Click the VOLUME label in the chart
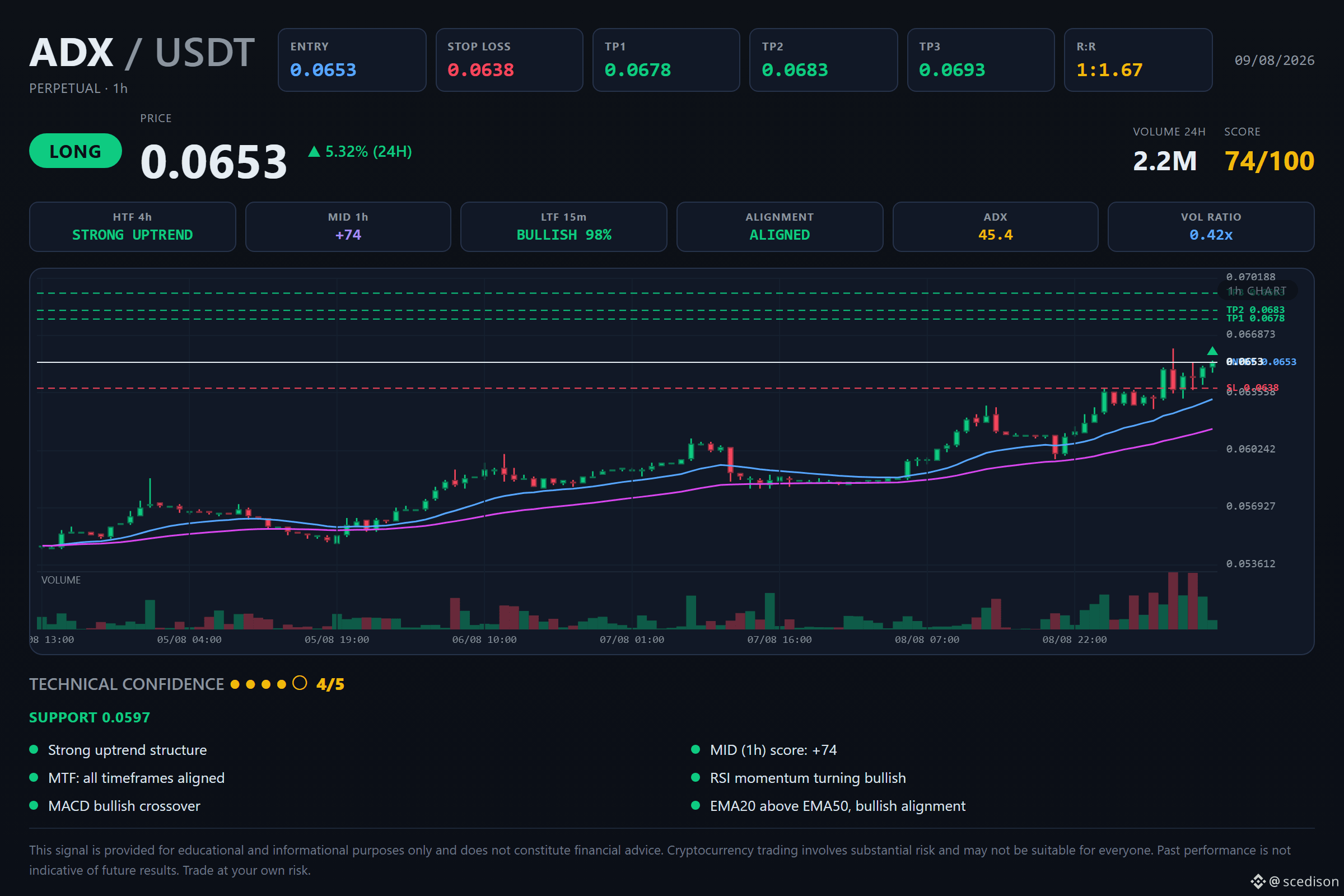 [60, 580]
